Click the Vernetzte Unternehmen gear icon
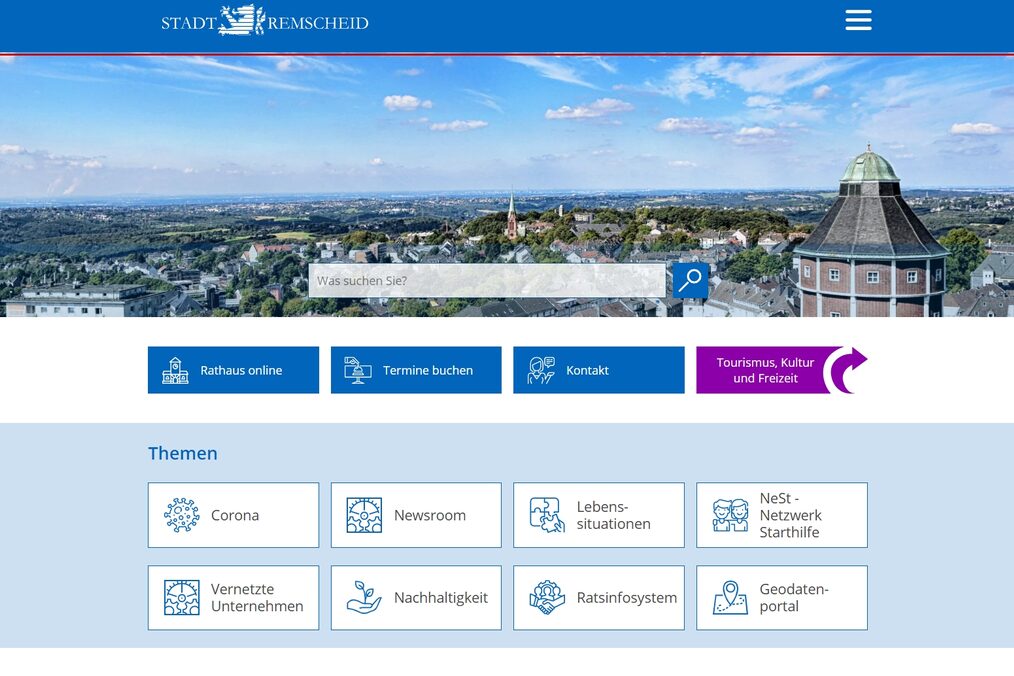This screenshot has height=676, width=1014. pyautogui.click(x=181, y=598)
